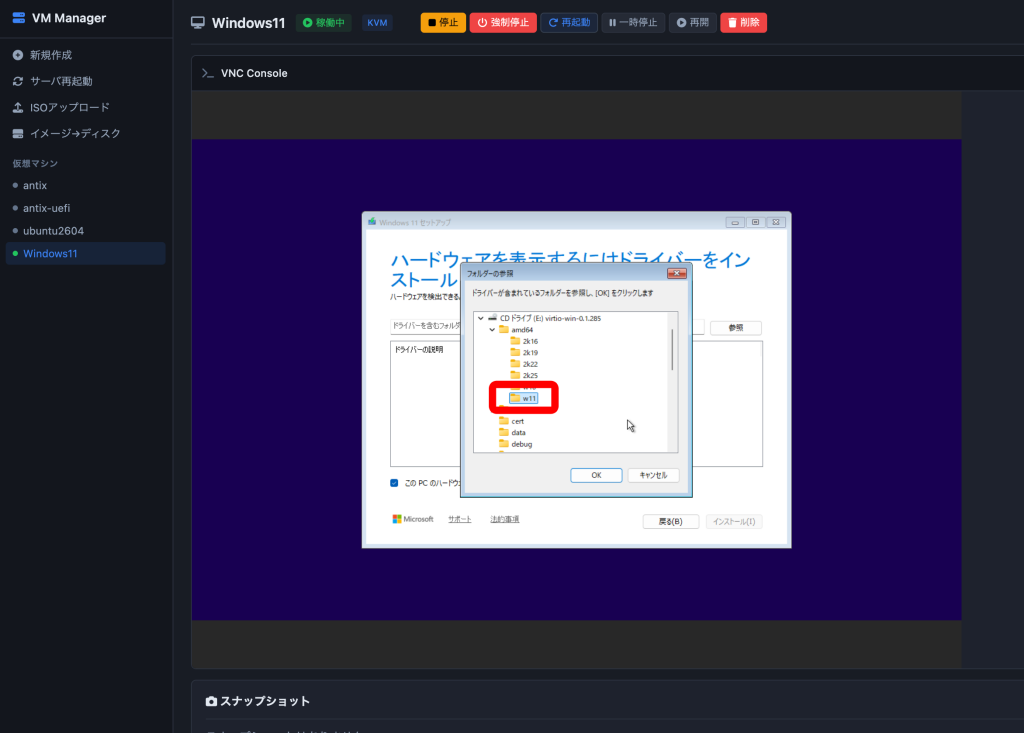This screenshot has width=1024, height=733.
Task: Click the 戻る(B) back button
Action: 671,521
